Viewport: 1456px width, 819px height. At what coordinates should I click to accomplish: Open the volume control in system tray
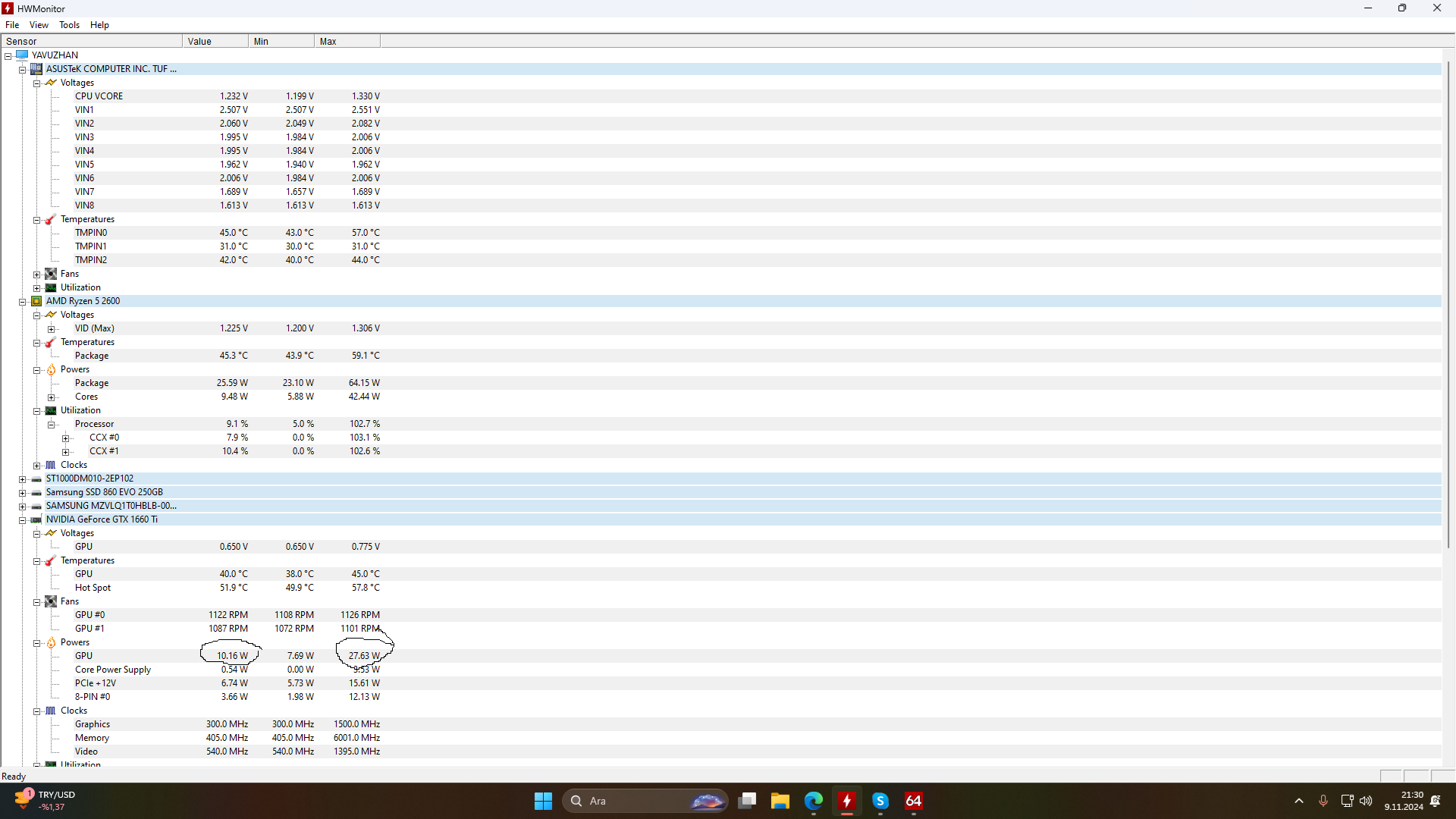coord(1366,801)
